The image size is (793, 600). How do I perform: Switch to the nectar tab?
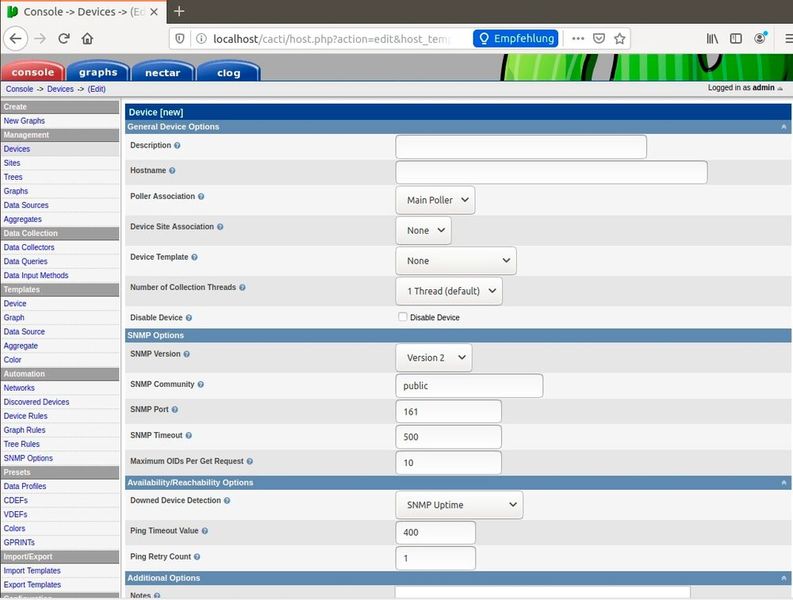(x=162, y=72)
